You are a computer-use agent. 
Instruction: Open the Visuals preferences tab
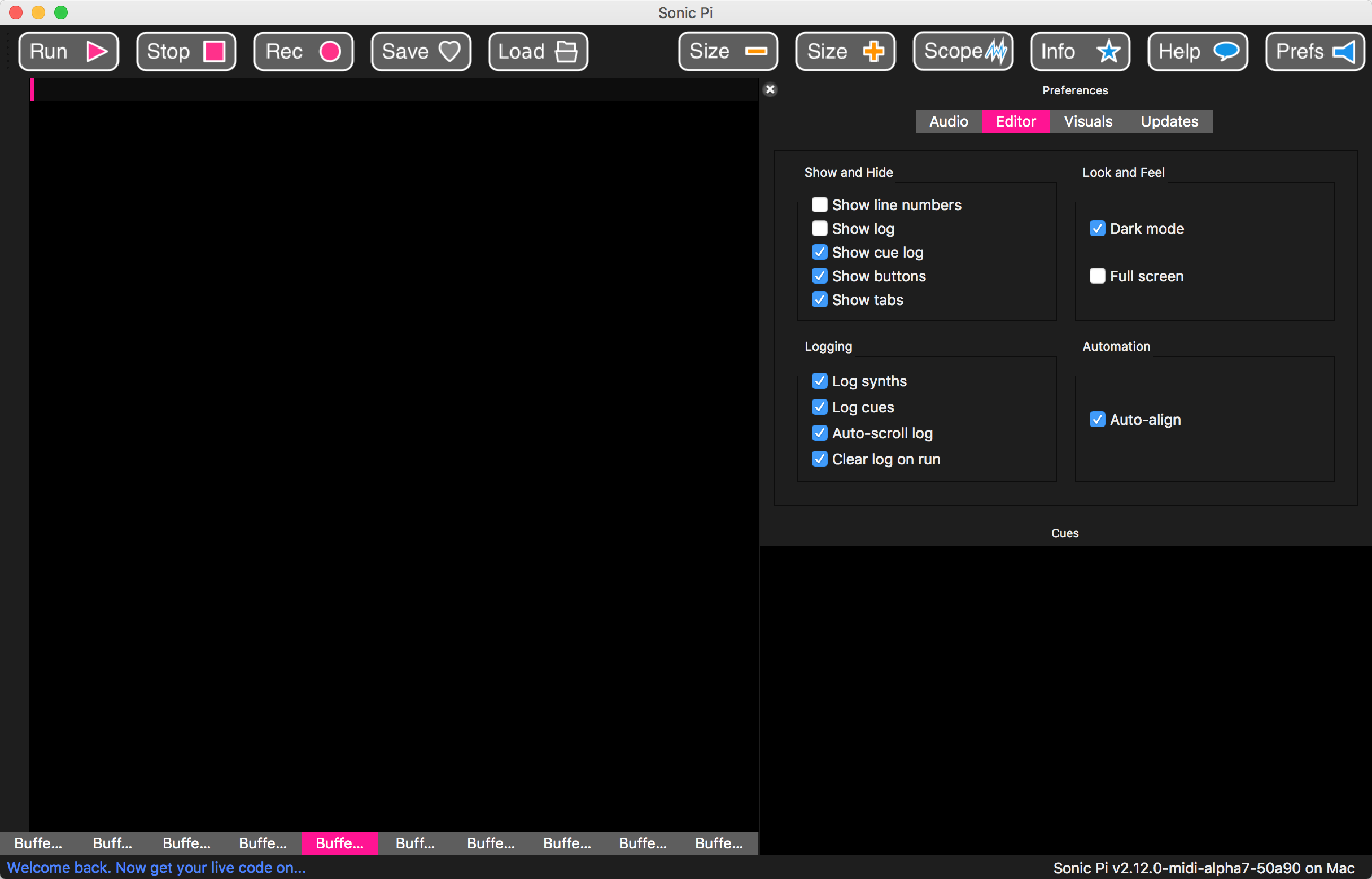pyautogui.click(x=1088, y=121)
